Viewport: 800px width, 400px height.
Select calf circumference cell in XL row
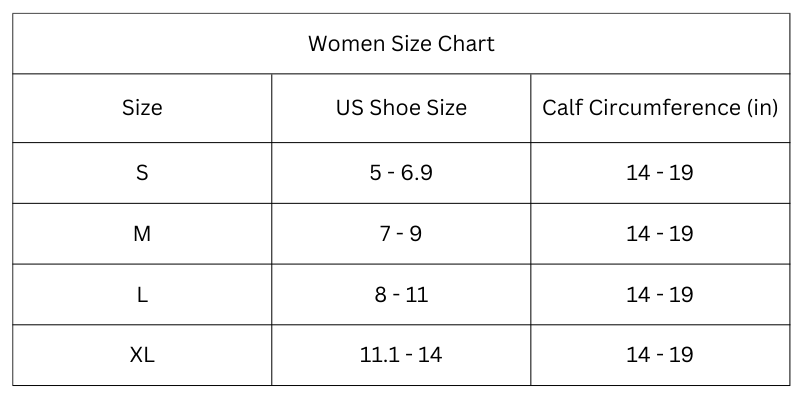point(660,355)
